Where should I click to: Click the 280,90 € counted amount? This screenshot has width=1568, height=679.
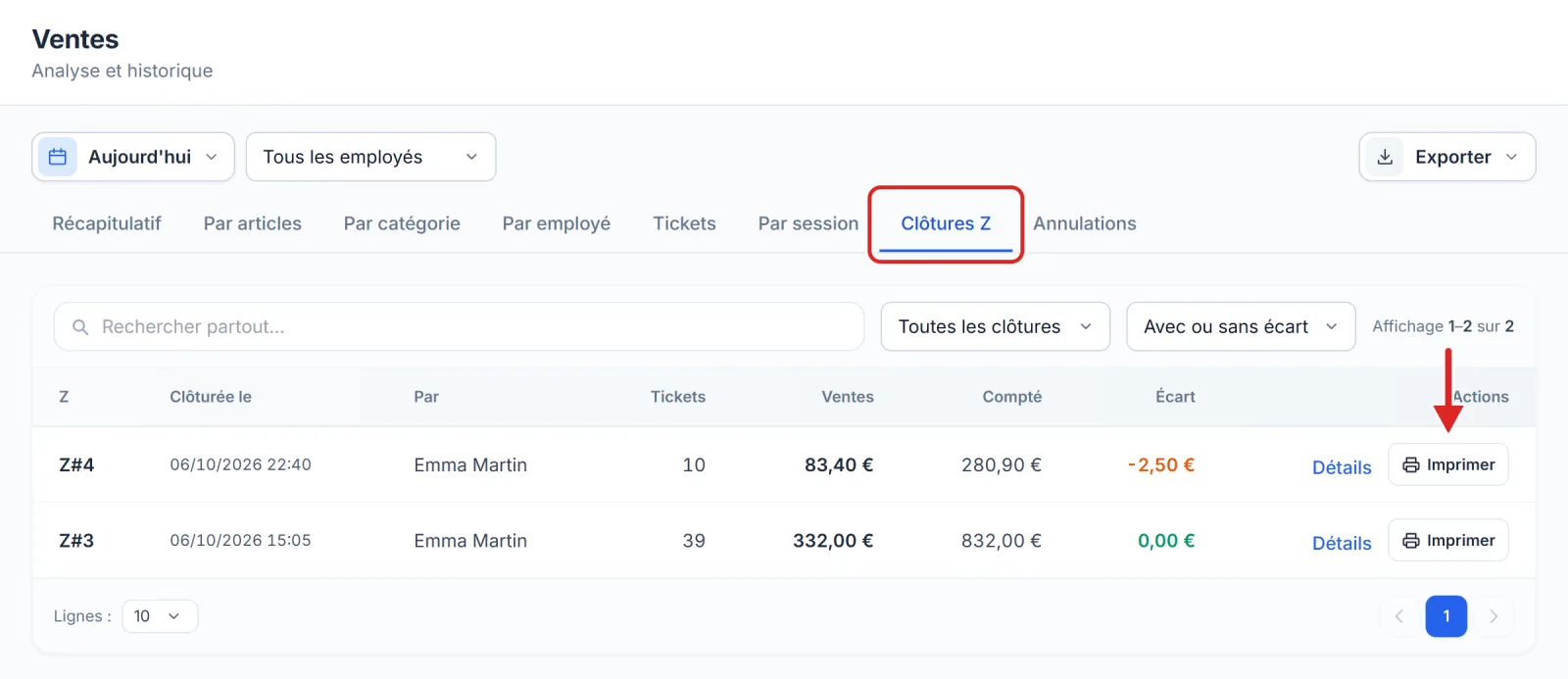coord(1002,465)
